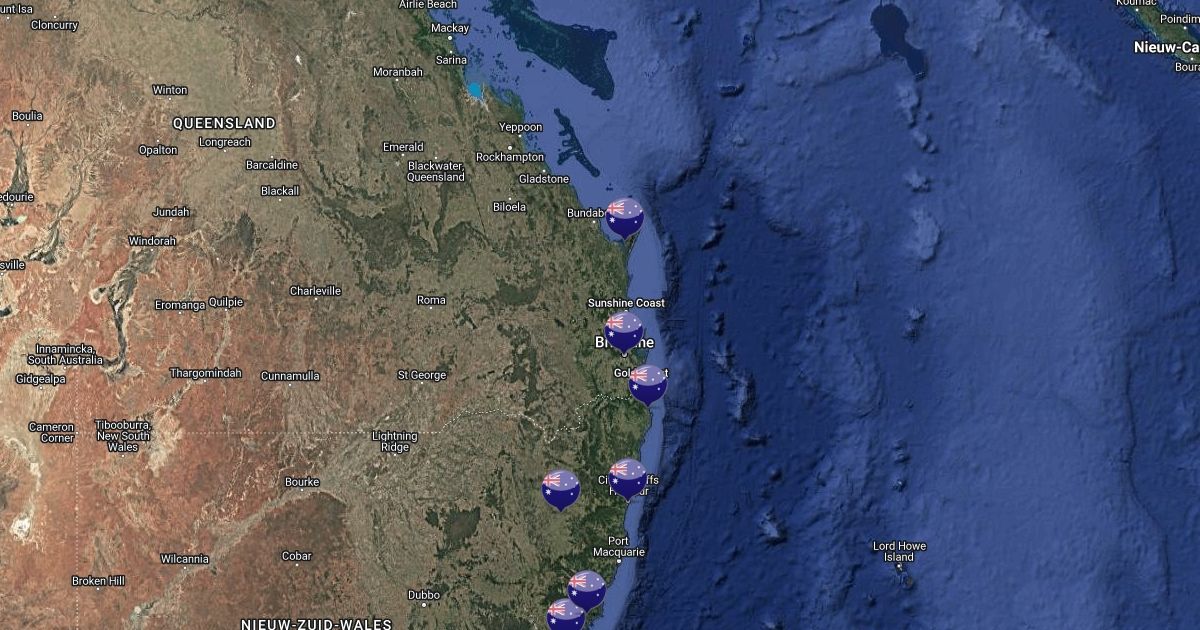Open upper flag marker below Port Macquarie

coord(586,588)
